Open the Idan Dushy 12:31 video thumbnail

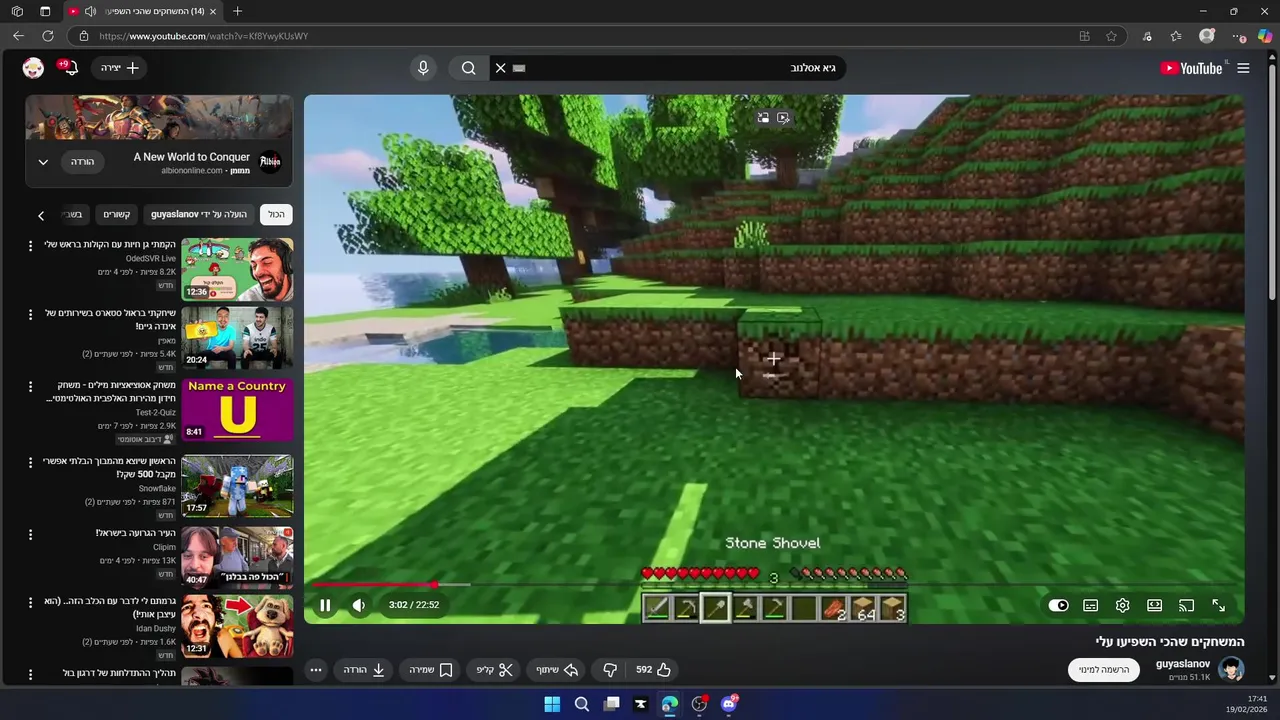point(237,627)
